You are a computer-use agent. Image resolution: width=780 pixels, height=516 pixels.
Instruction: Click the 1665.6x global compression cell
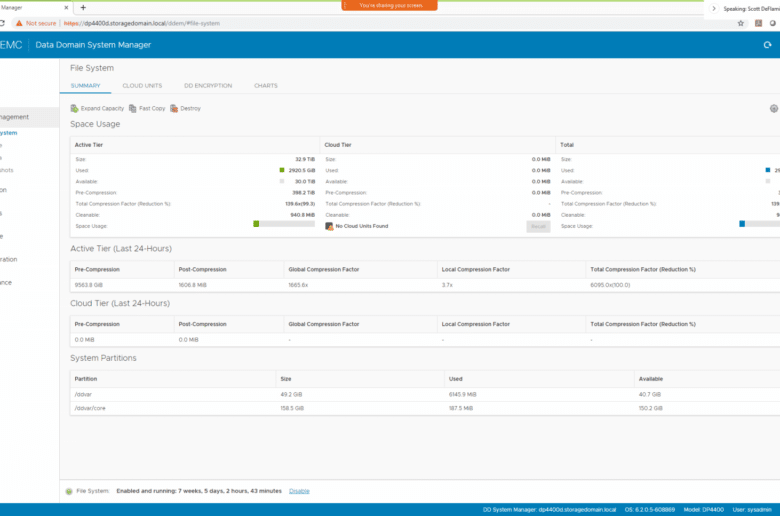[x=298, y=285]
